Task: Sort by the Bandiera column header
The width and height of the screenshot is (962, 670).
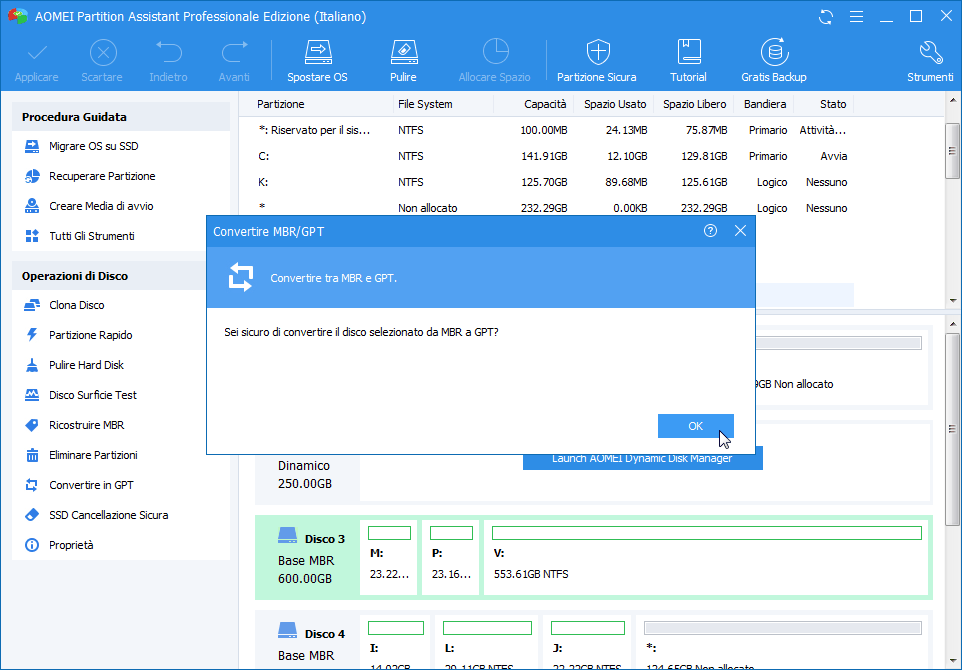Action: [765, 104]
